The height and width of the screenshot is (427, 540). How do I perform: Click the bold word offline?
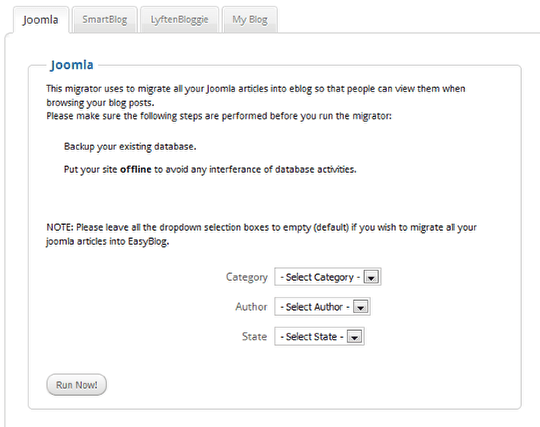(x=135, y=169)
